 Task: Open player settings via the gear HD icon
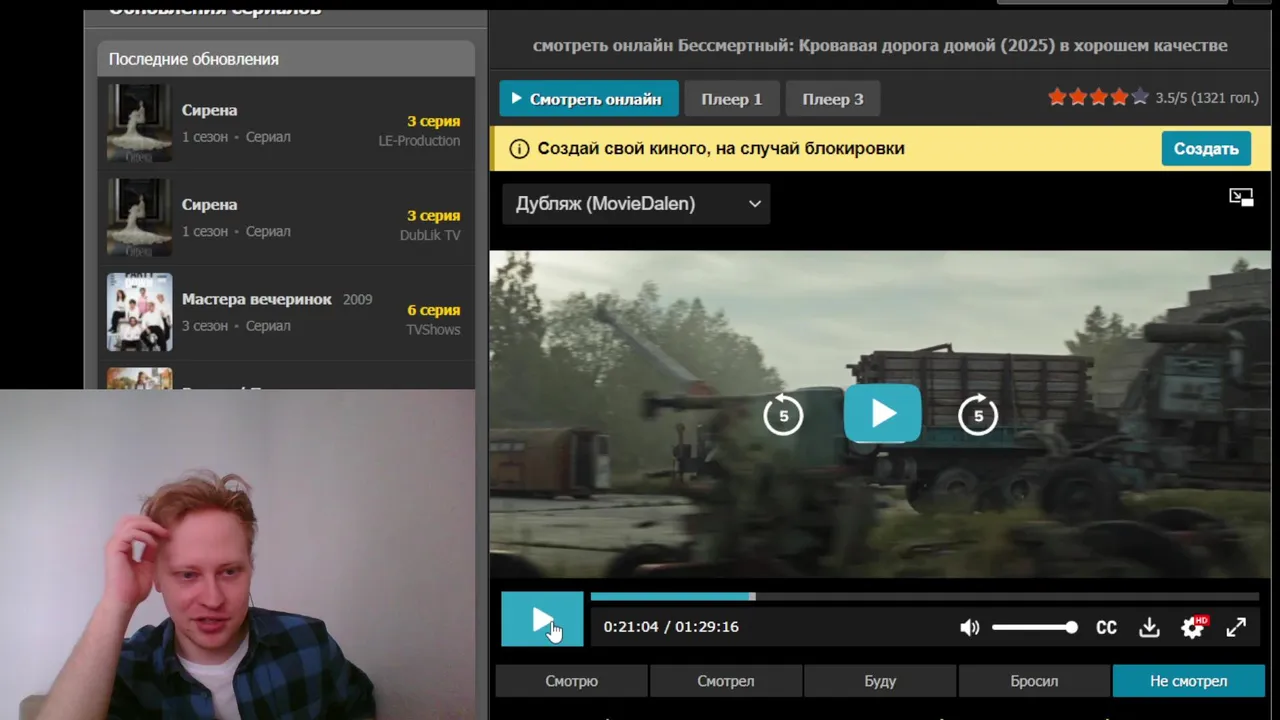tap(1193, 627)
